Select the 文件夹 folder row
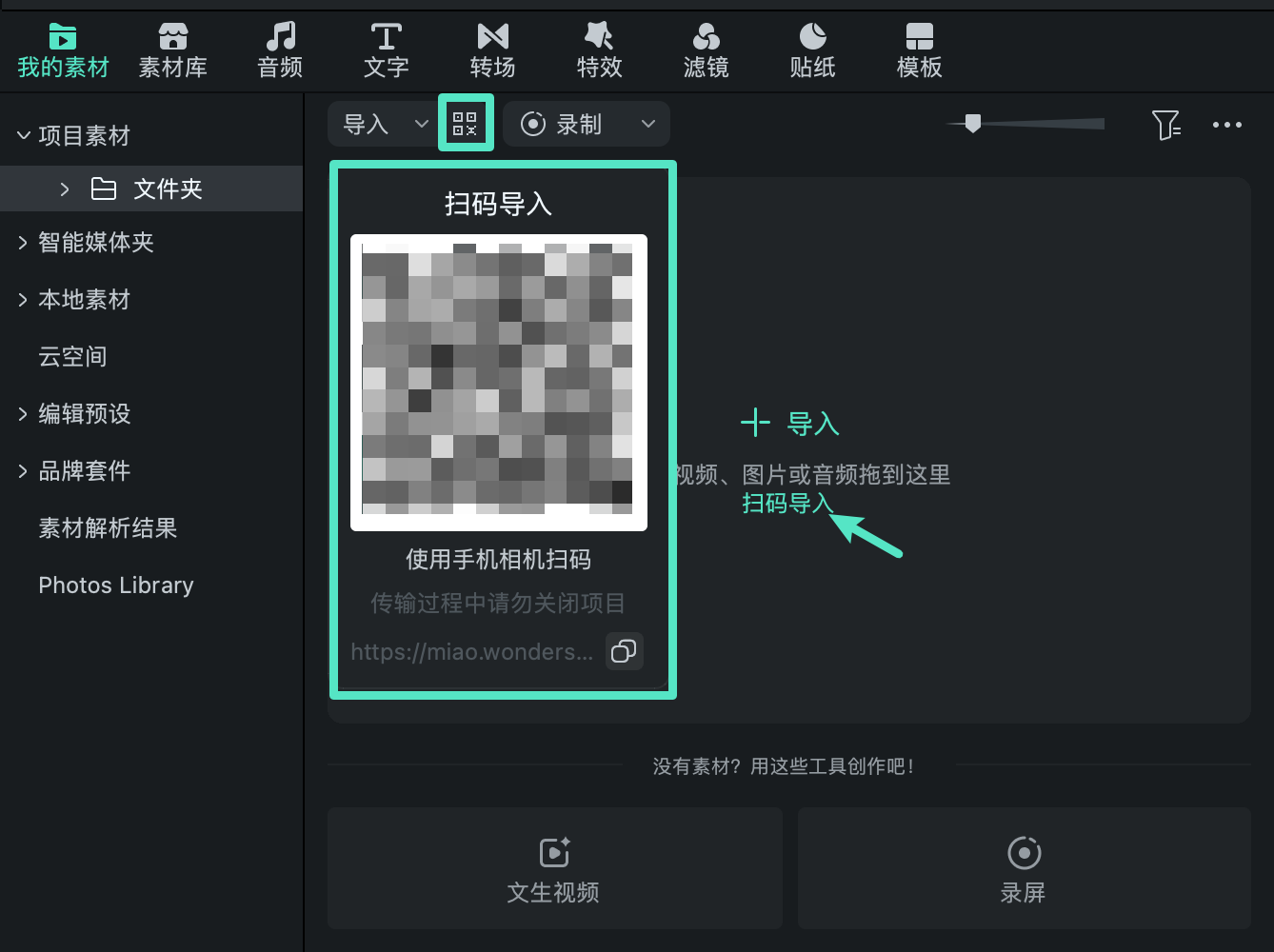The height and width of the screenshot is (952, 1274). click(x=151, y=188)
